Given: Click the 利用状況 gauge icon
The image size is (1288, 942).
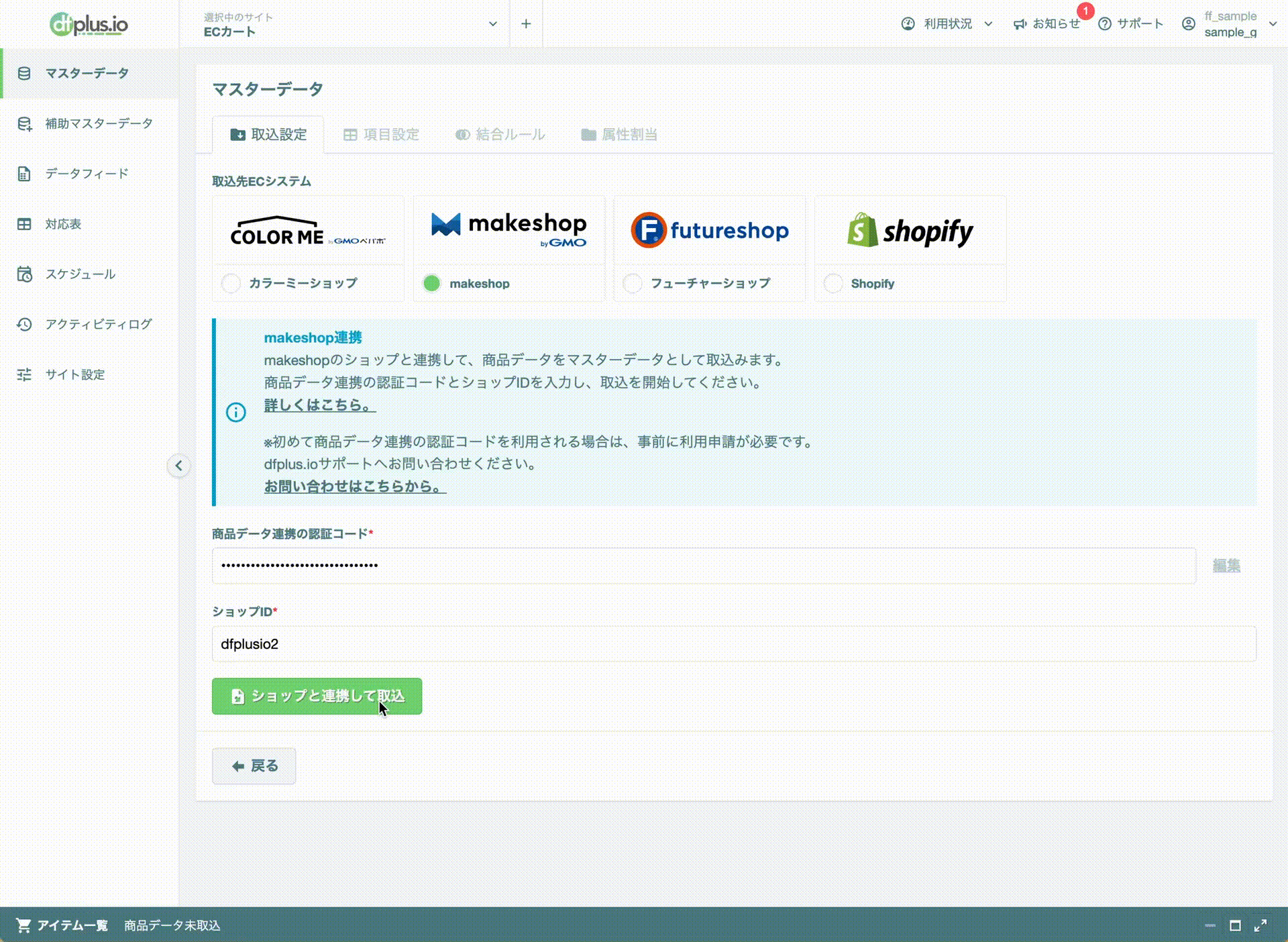Looking at the screenshot, I should (x=908, y=24).
